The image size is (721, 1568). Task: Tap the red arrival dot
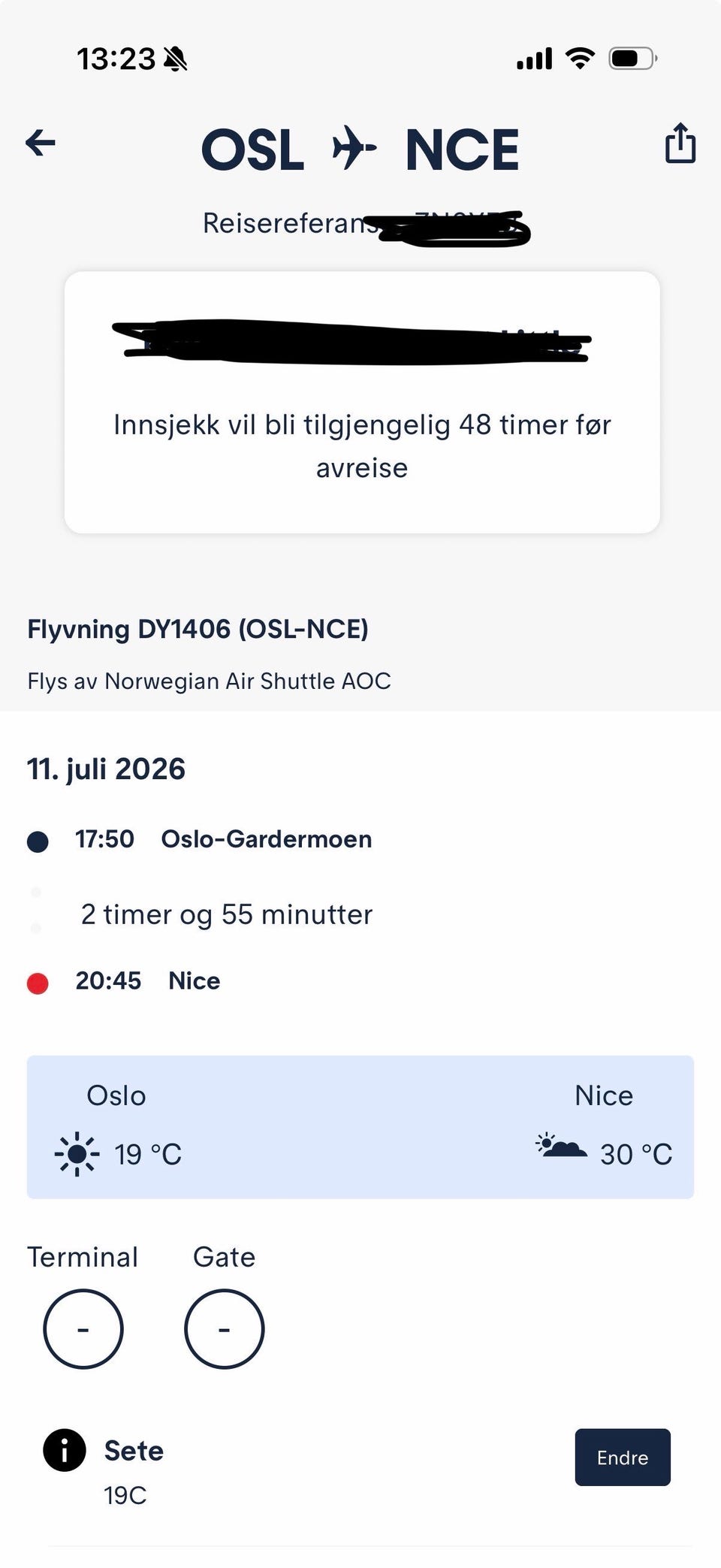(38, 983)
